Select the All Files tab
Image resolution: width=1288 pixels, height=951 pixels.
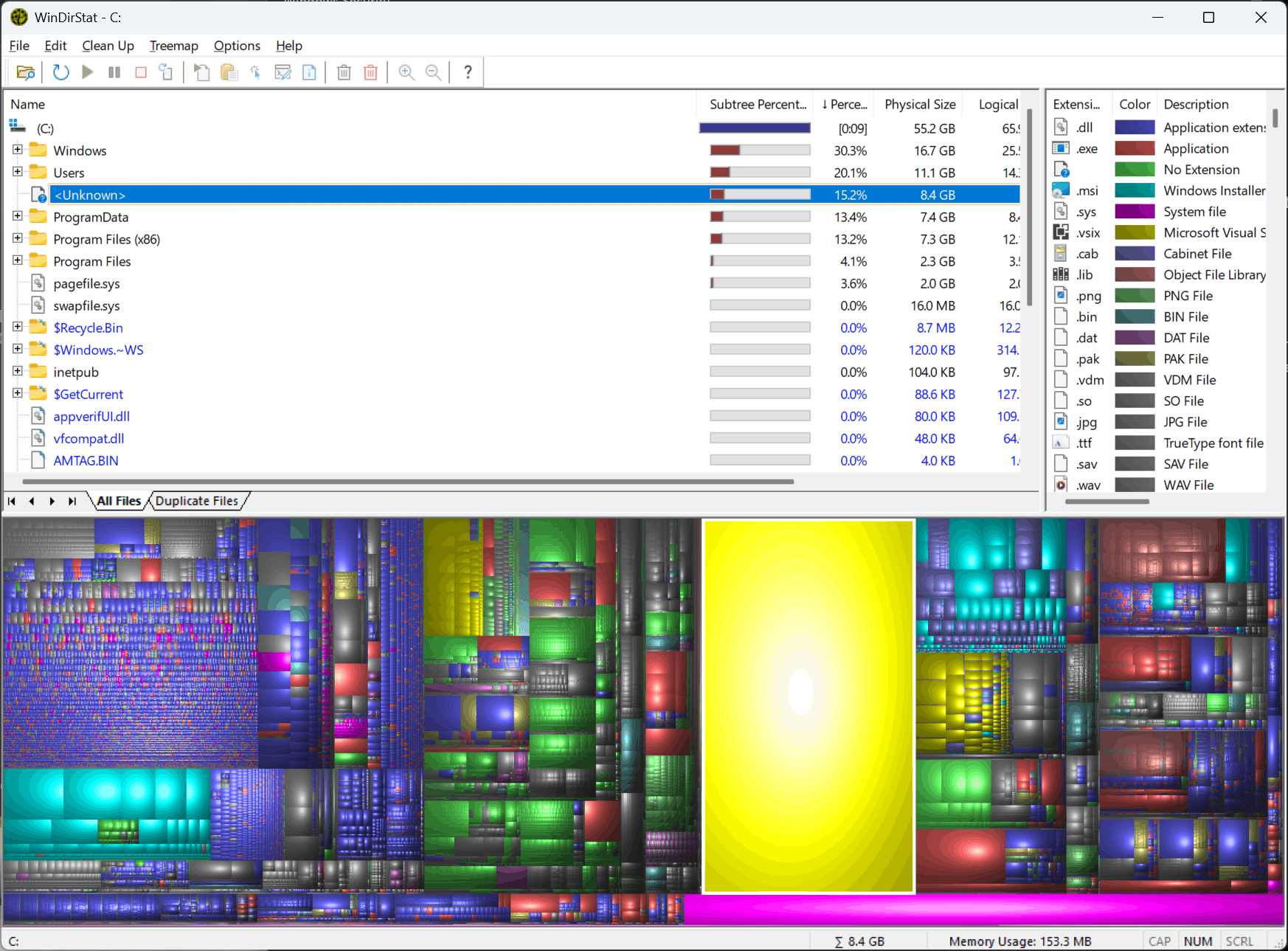coord(119,501)
